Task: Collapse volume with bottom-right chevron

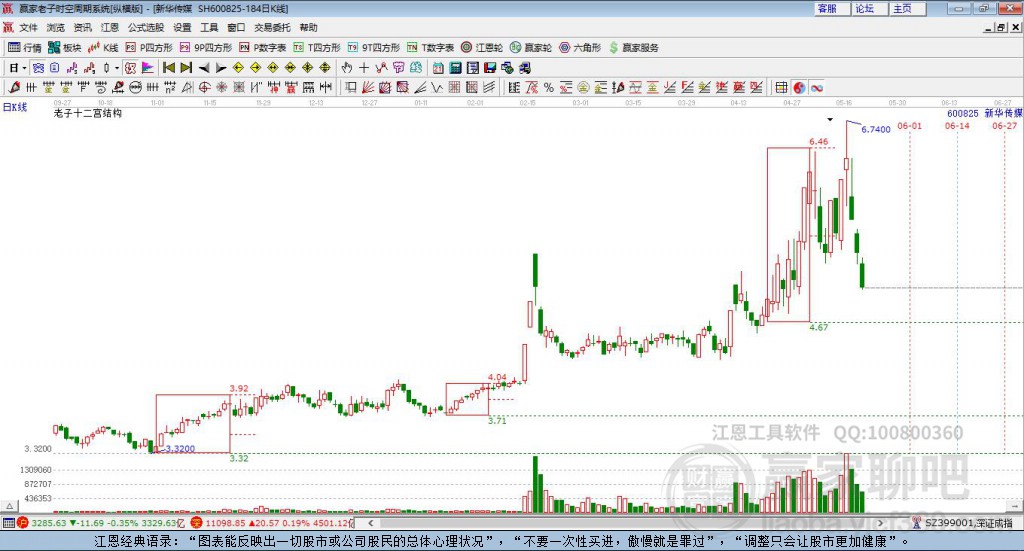Action: 1016,506
